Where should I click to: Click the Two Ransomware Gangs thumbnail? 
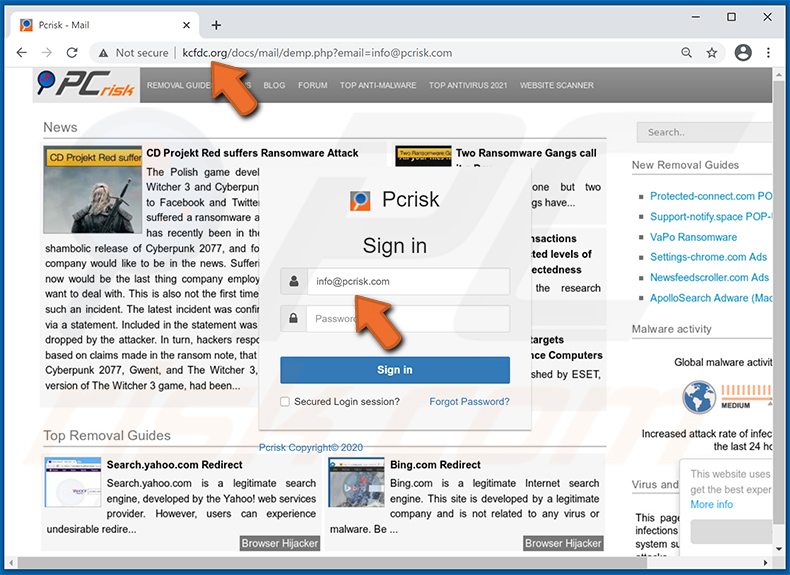point(423,156)
